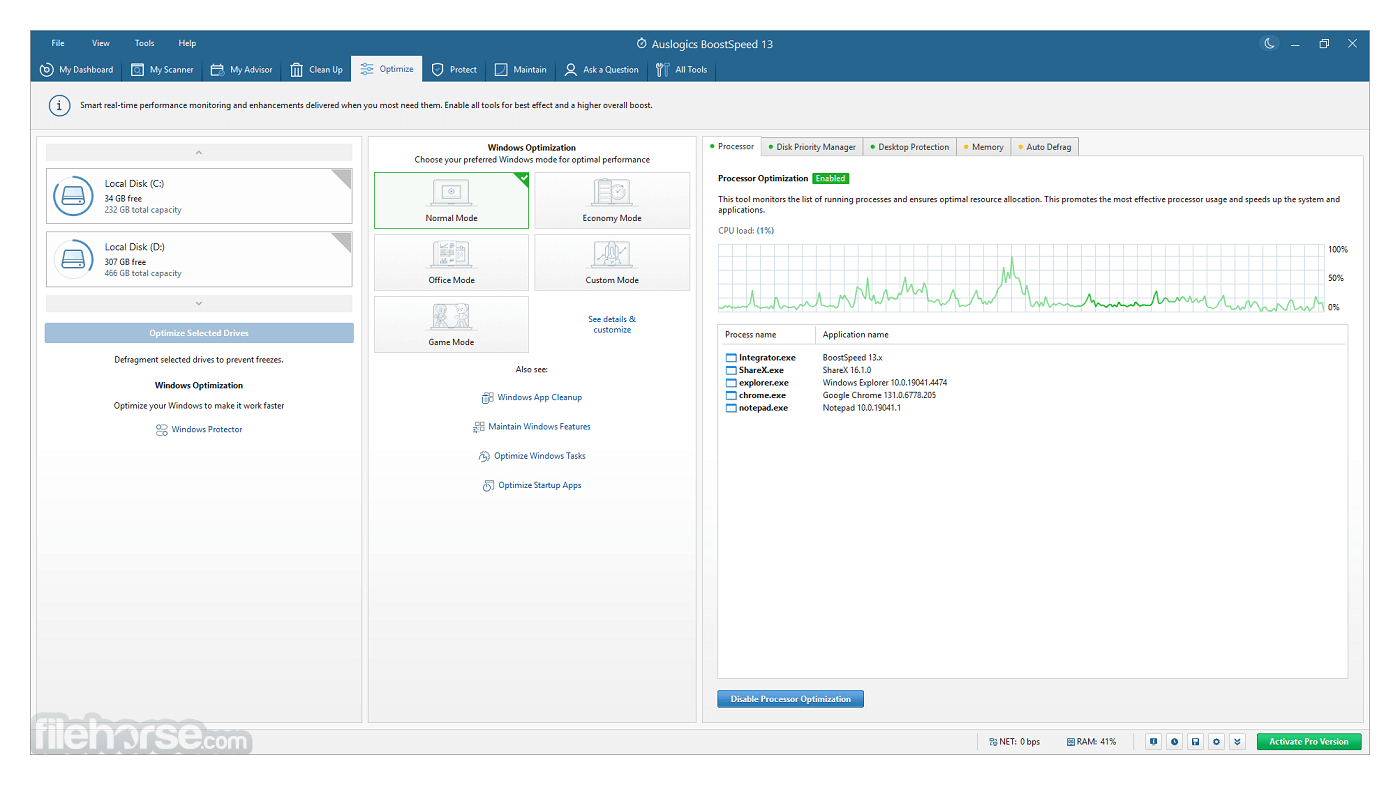Select the notepad.exe process row
Screen dimensions: 1400x785
click(1032, 408)
